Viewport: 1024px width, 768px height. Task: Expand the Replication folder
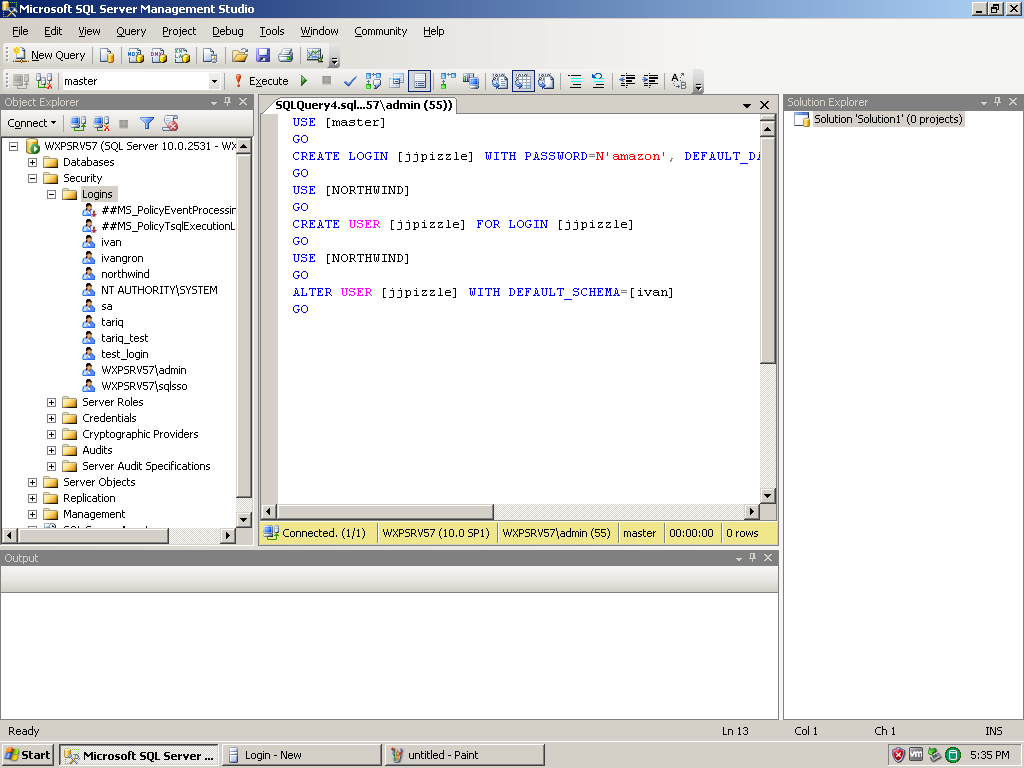33,498
